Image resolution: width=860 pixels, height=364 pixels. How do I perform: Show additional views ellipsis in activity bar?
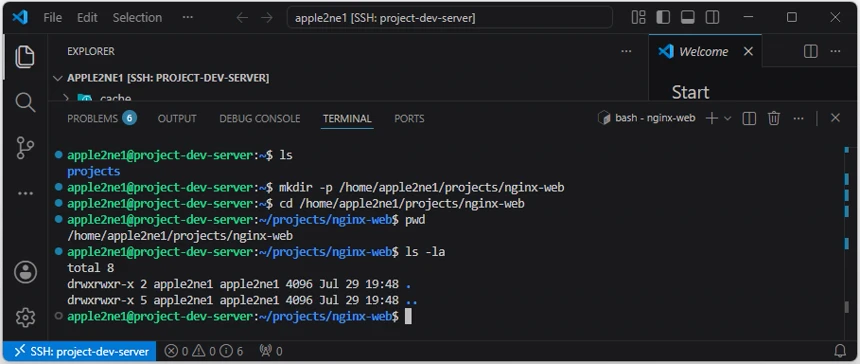[25, 194]
